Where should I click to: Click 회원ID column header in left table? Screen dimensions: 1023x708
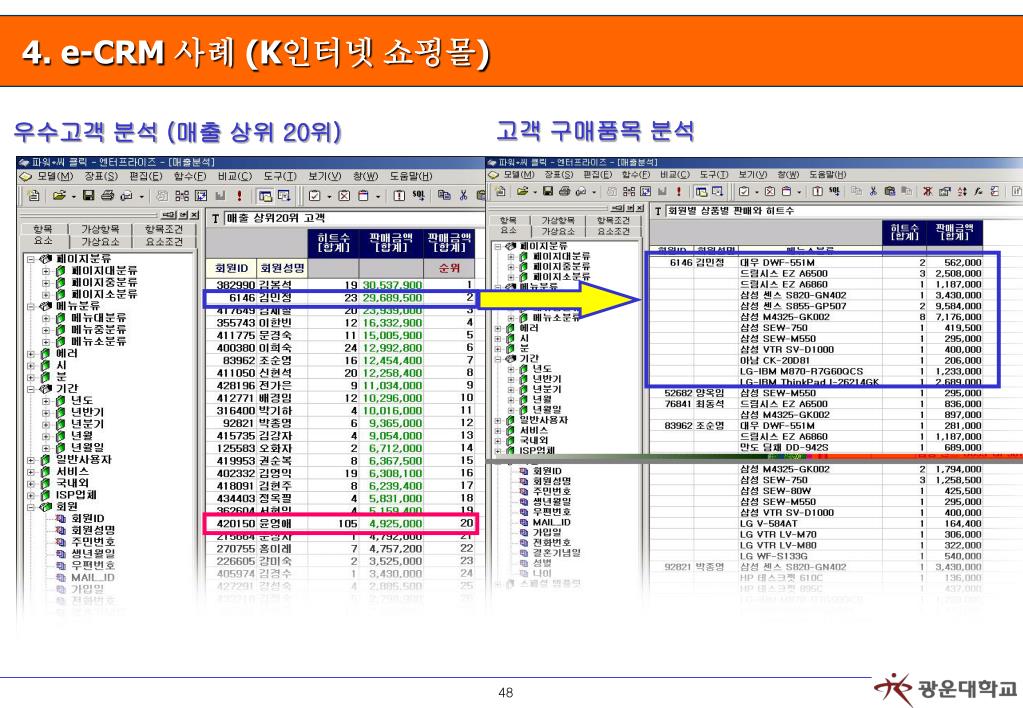[x=231, y=268]
